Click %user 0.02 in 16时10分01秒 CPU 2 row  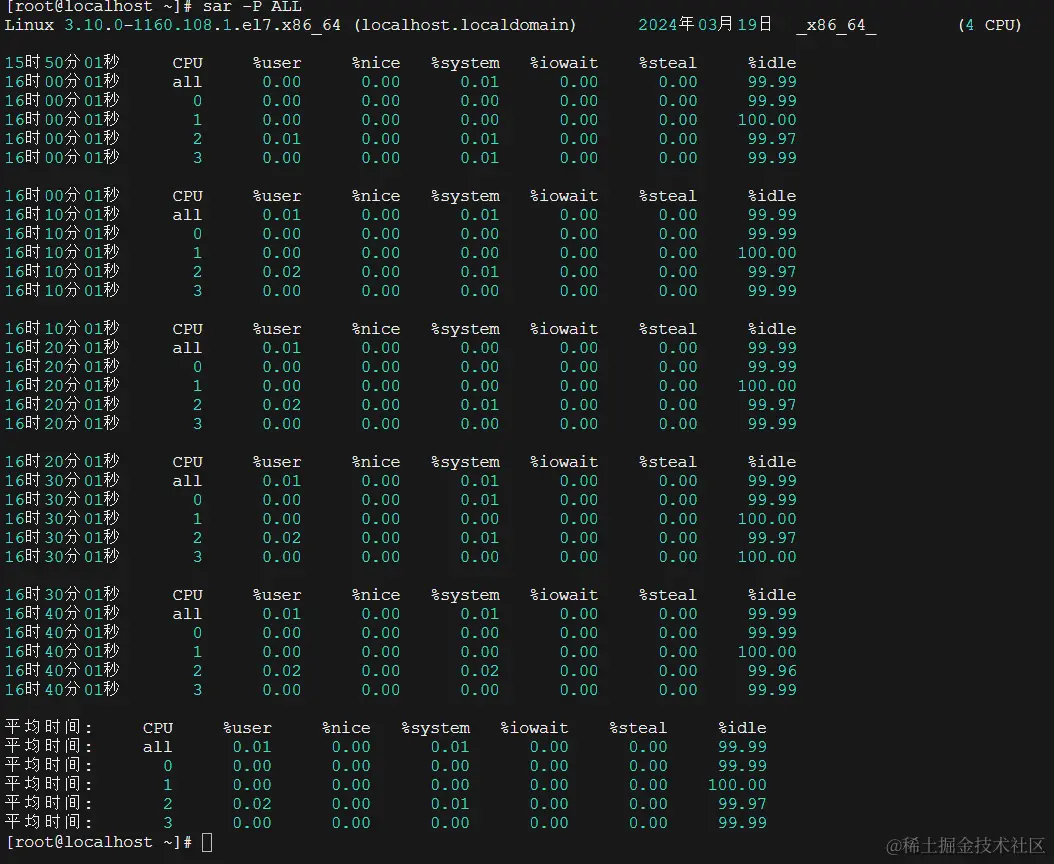tap(282, 272)
